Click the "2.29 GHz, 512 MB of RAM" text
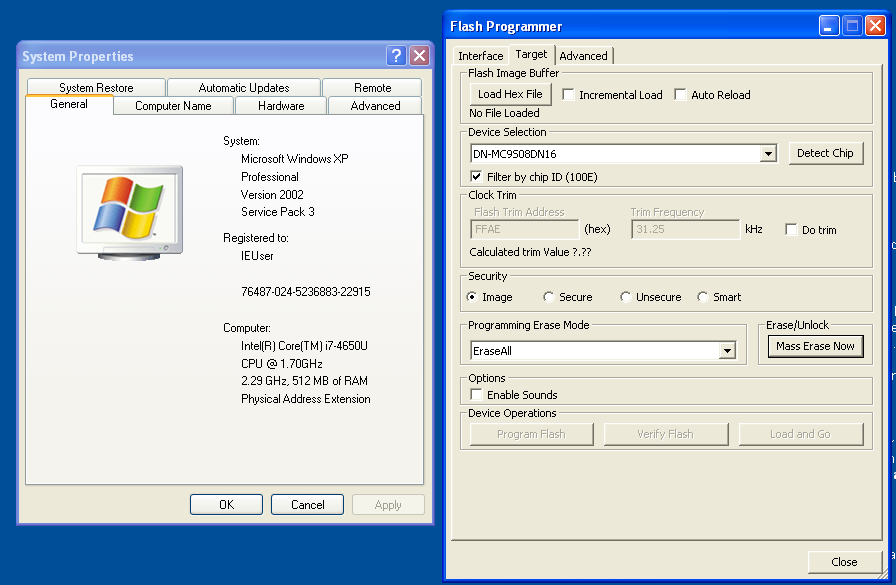The width and height of the screenshot is (896, 585). pyautogui.click(x=304, y=380)
